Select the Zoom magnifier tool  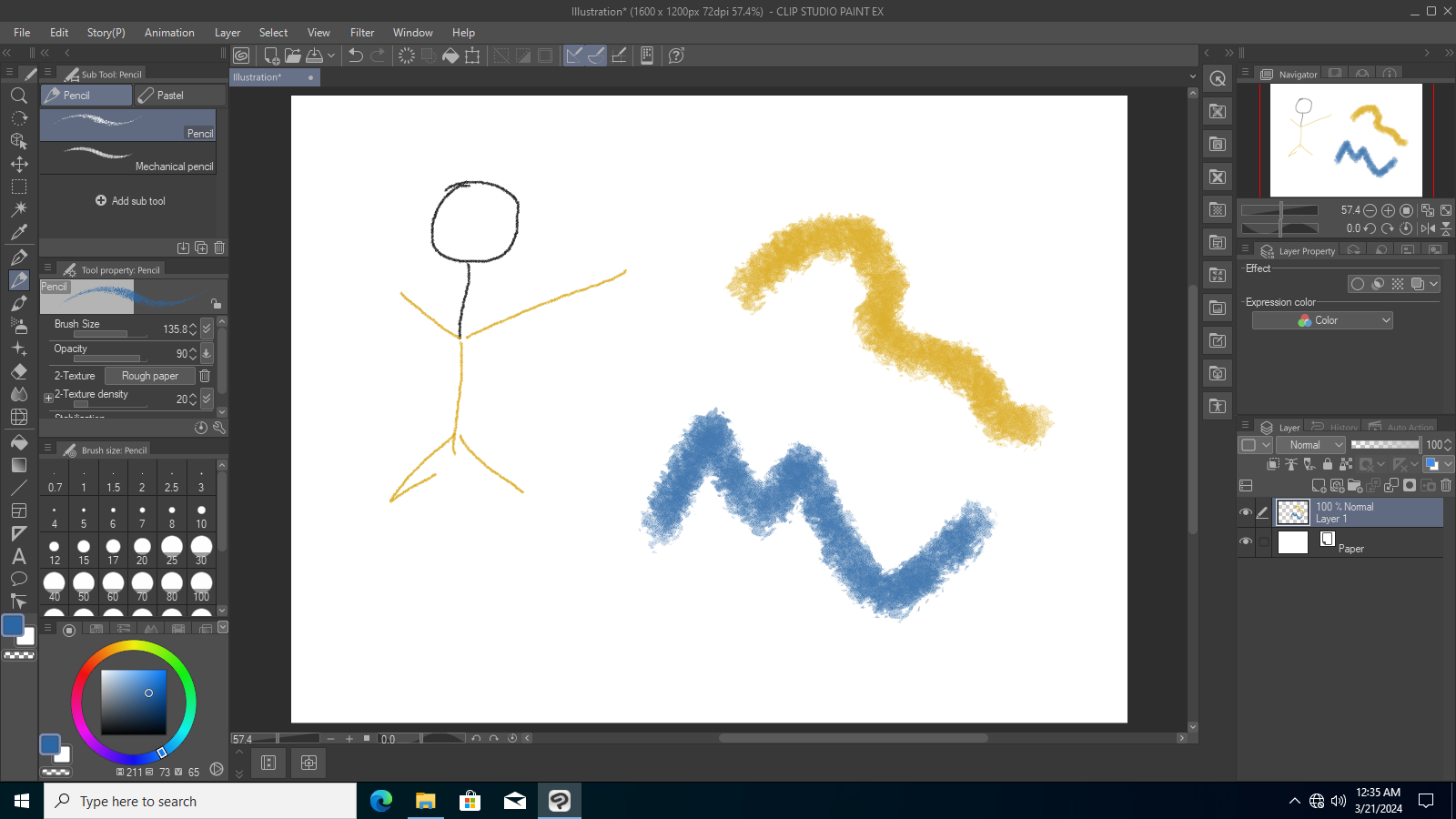[x=19, y=95]
